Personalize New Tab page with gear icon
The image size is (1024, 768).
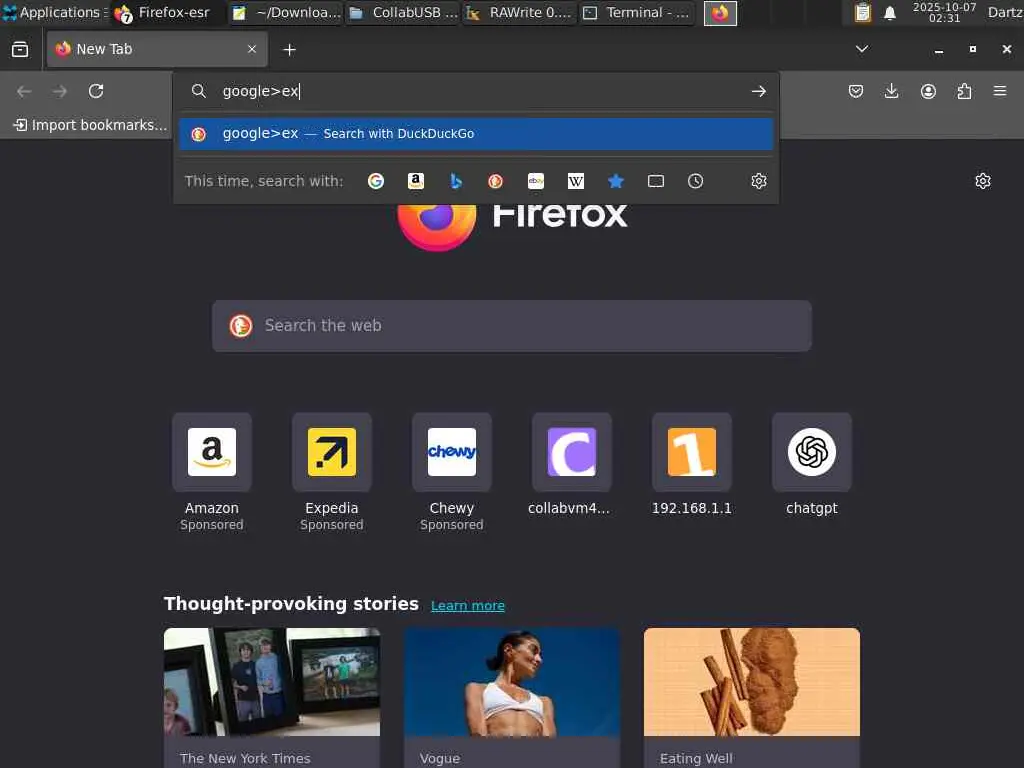tap(983, 181)
